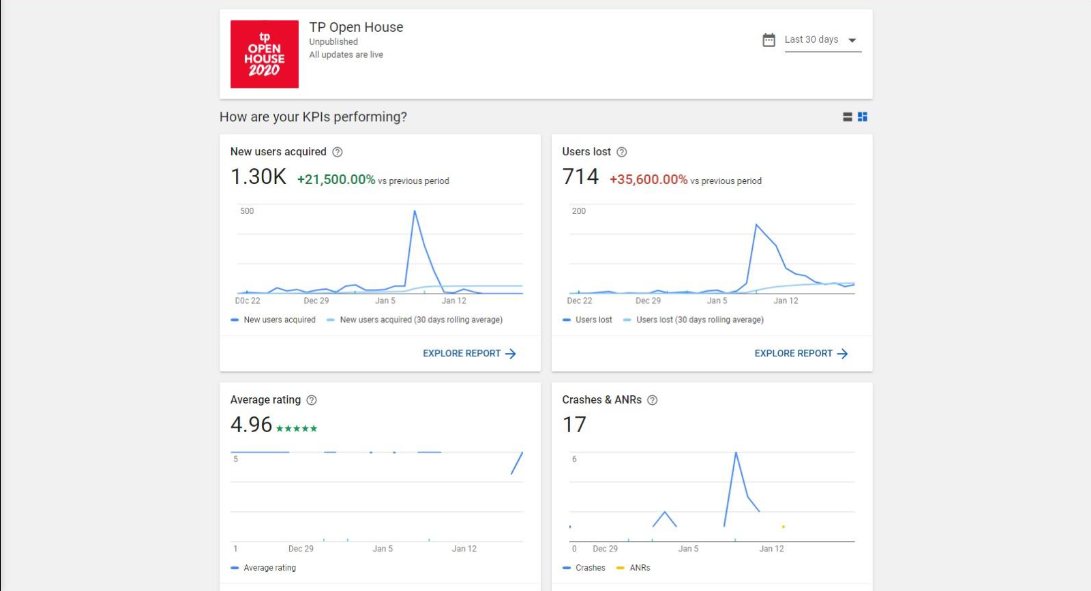
Task: Click arrow icon next to Users lost Explore Report
Action: (842, 353)
